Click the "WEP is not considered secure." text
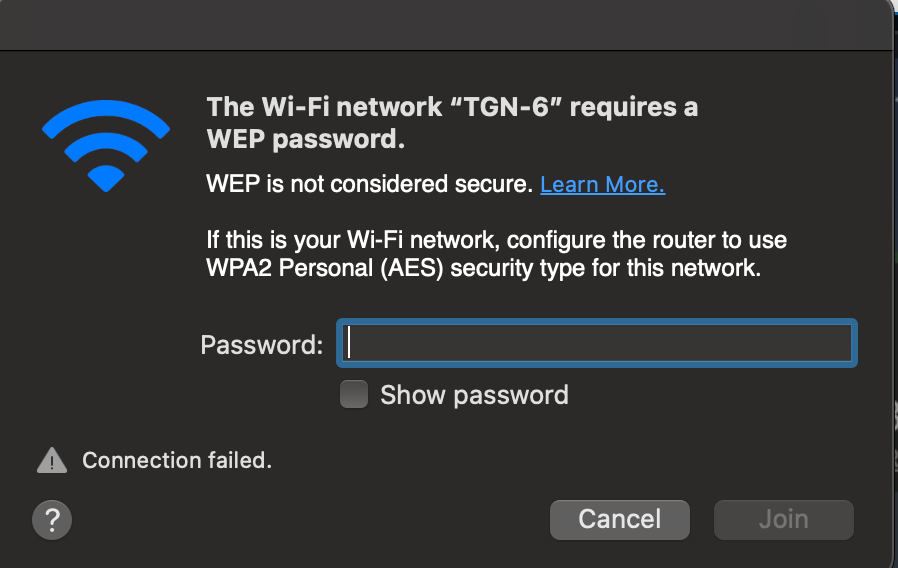Screen dimensions: 898x568 [369, 184]
